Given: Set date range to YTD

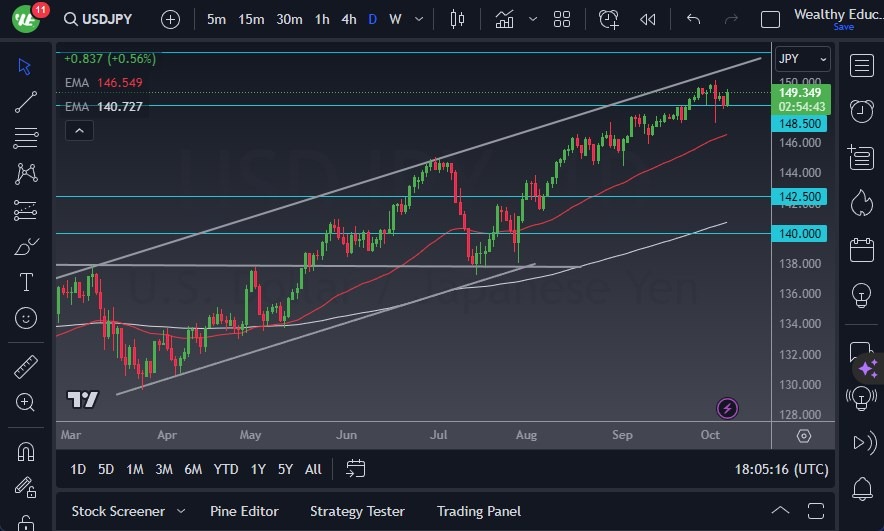Looking at the screenshot, I should click(x=226, y=469).
